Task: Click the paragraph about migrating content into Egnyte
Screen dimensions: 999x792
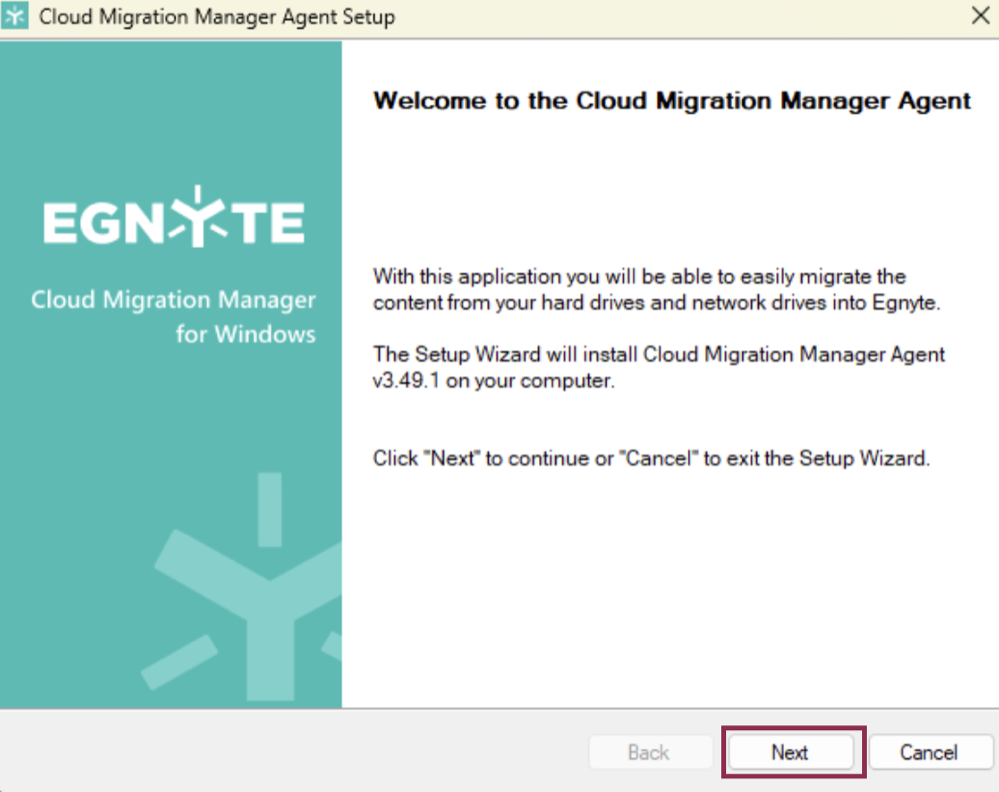Action: coord(656,290)
